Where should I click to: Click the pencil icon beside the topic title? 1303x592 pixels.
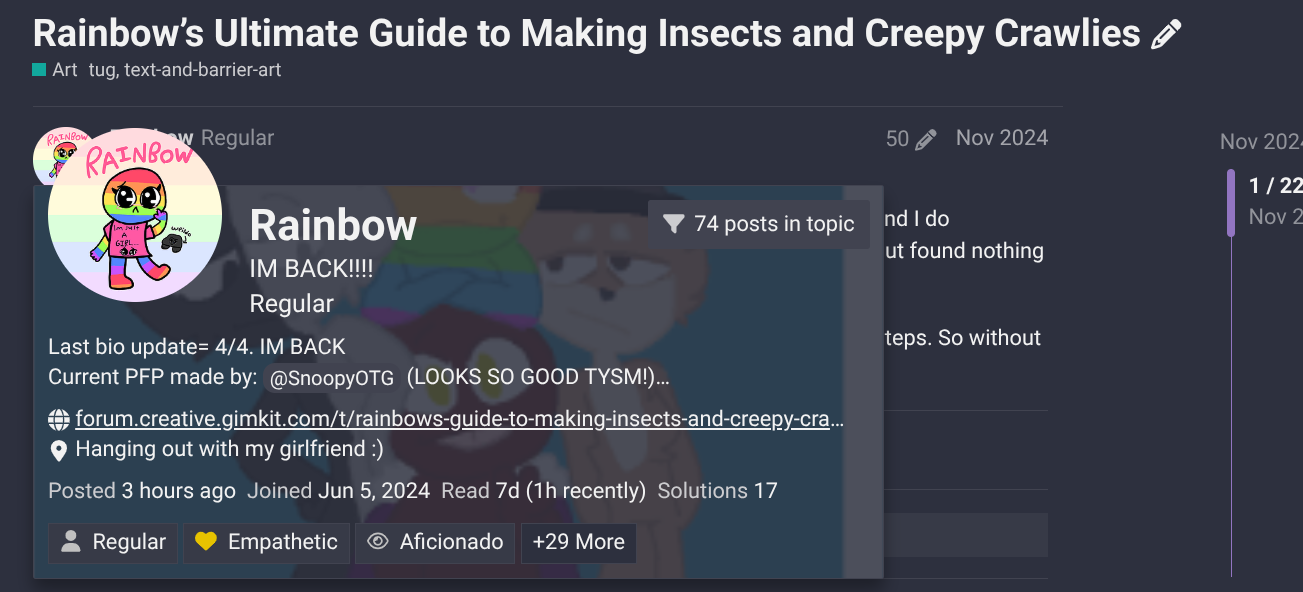coord(1166,36)
